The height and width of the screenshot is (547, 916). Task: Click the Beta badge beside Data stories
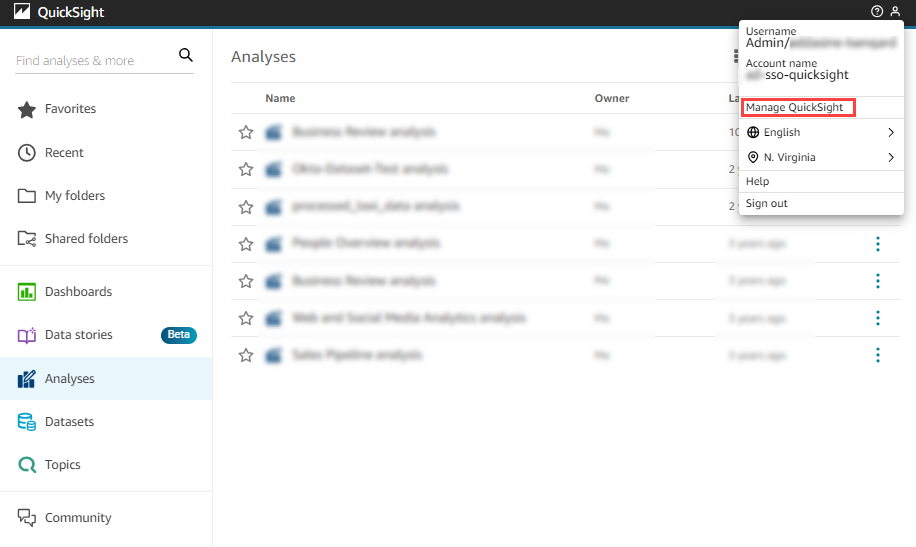coord(179,335)
